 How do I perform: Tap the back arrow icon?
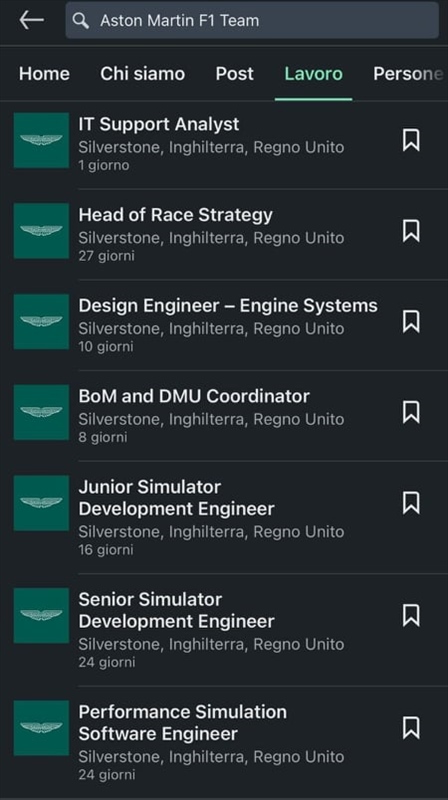(x=32, y=20)
